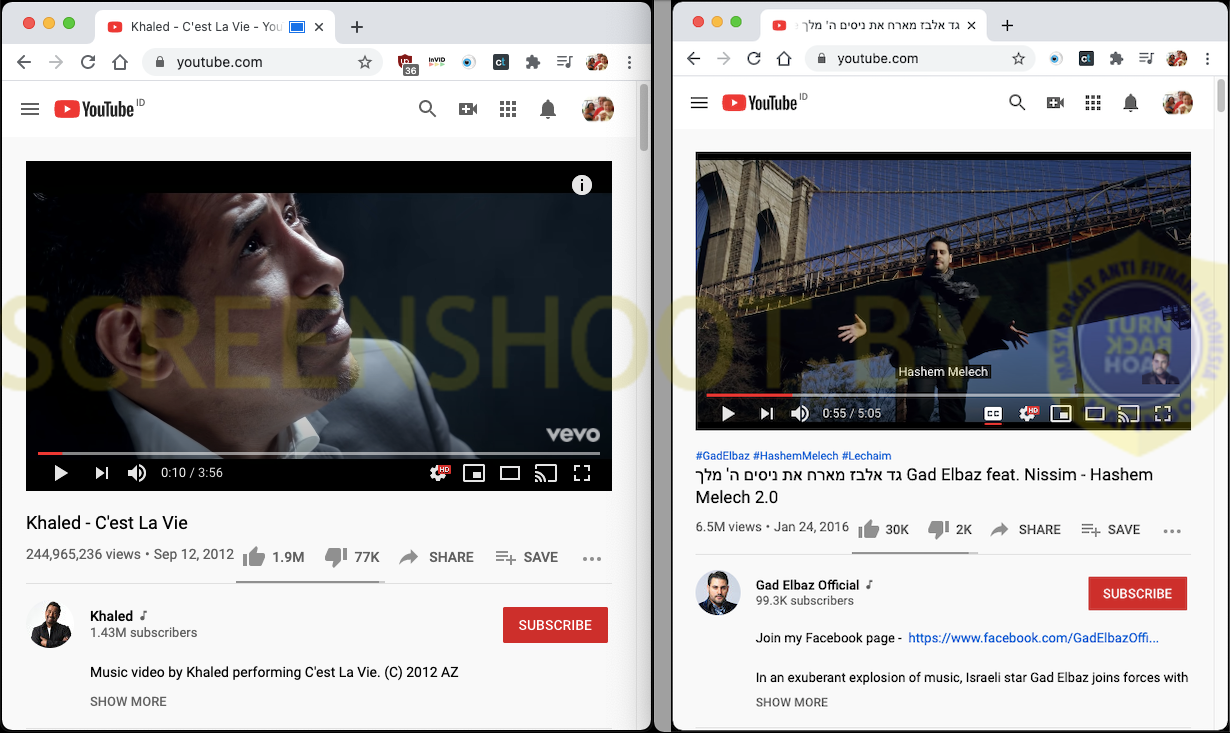The image size is (1230, 733).
Task: Toggle closed captions on Gad Elbaz video
Action: tap(993, 413)
